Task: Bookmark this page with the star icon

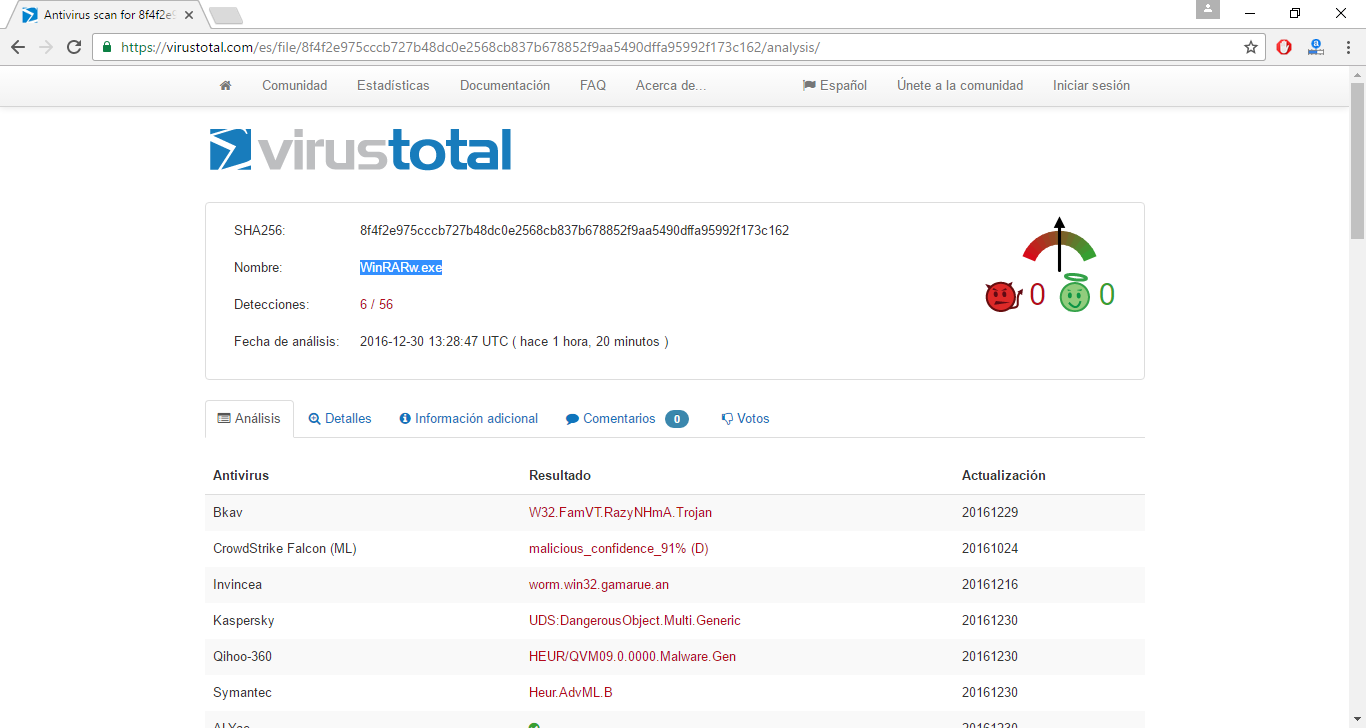Action: (x=1250, y=47)
